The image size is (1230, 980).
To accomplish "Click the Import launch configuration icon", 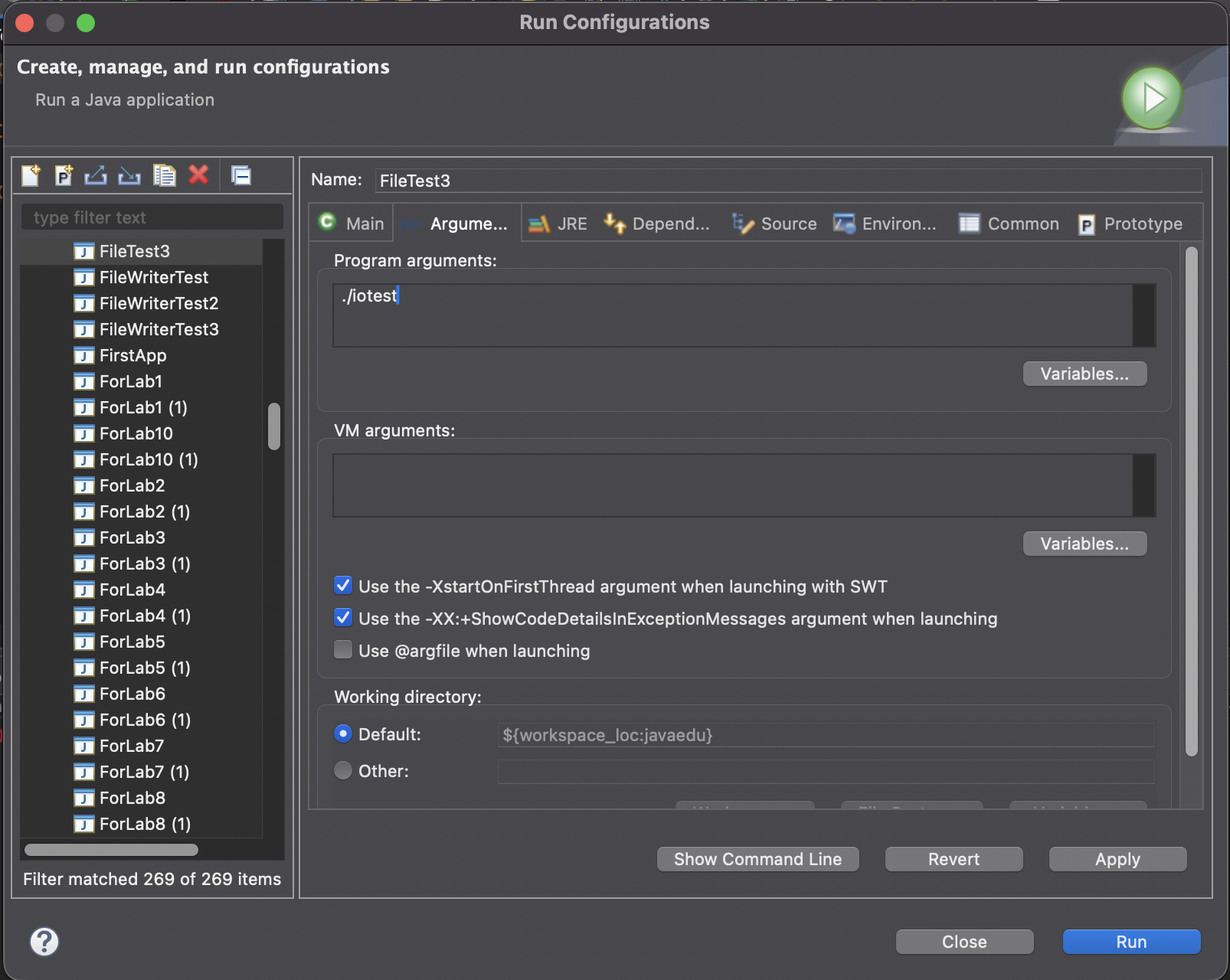I will 129,175.
